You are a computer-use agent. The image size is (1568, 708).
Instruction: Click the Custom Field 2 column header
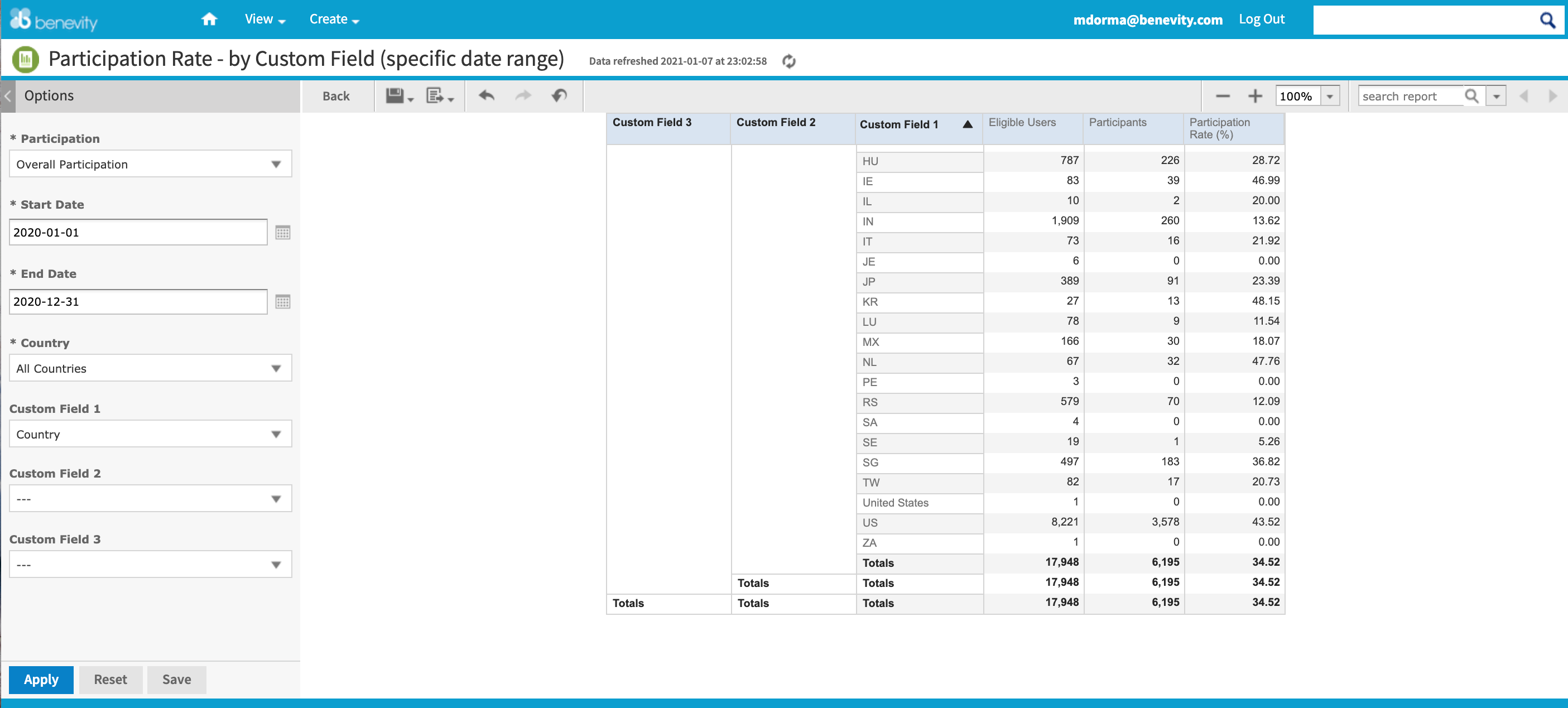tap(792, 128)
